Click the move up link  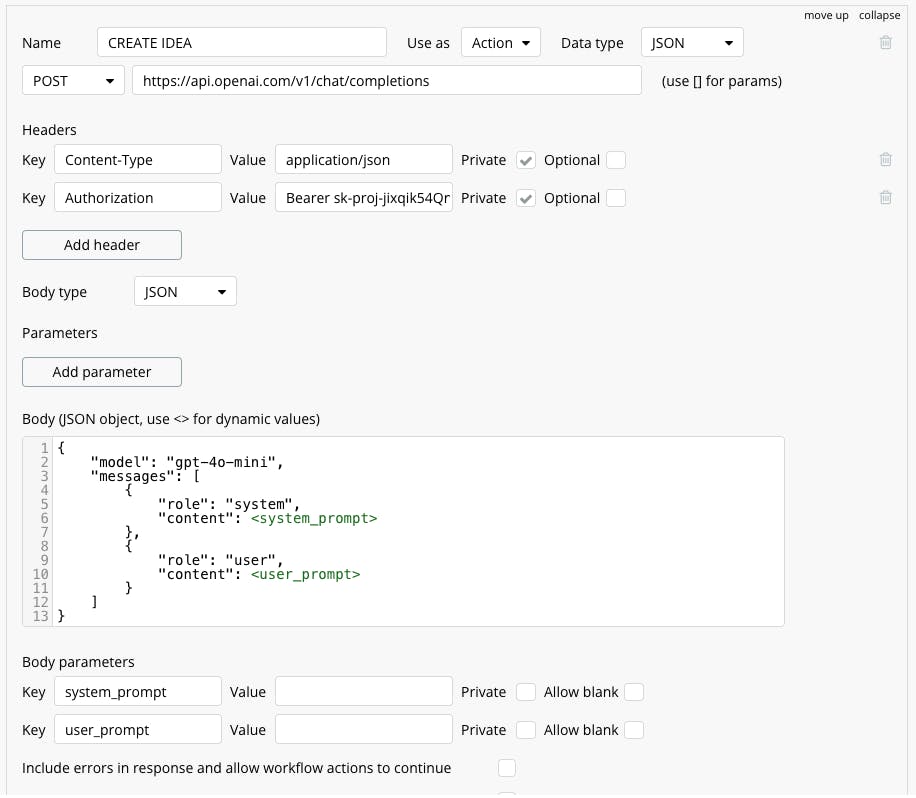826,15
